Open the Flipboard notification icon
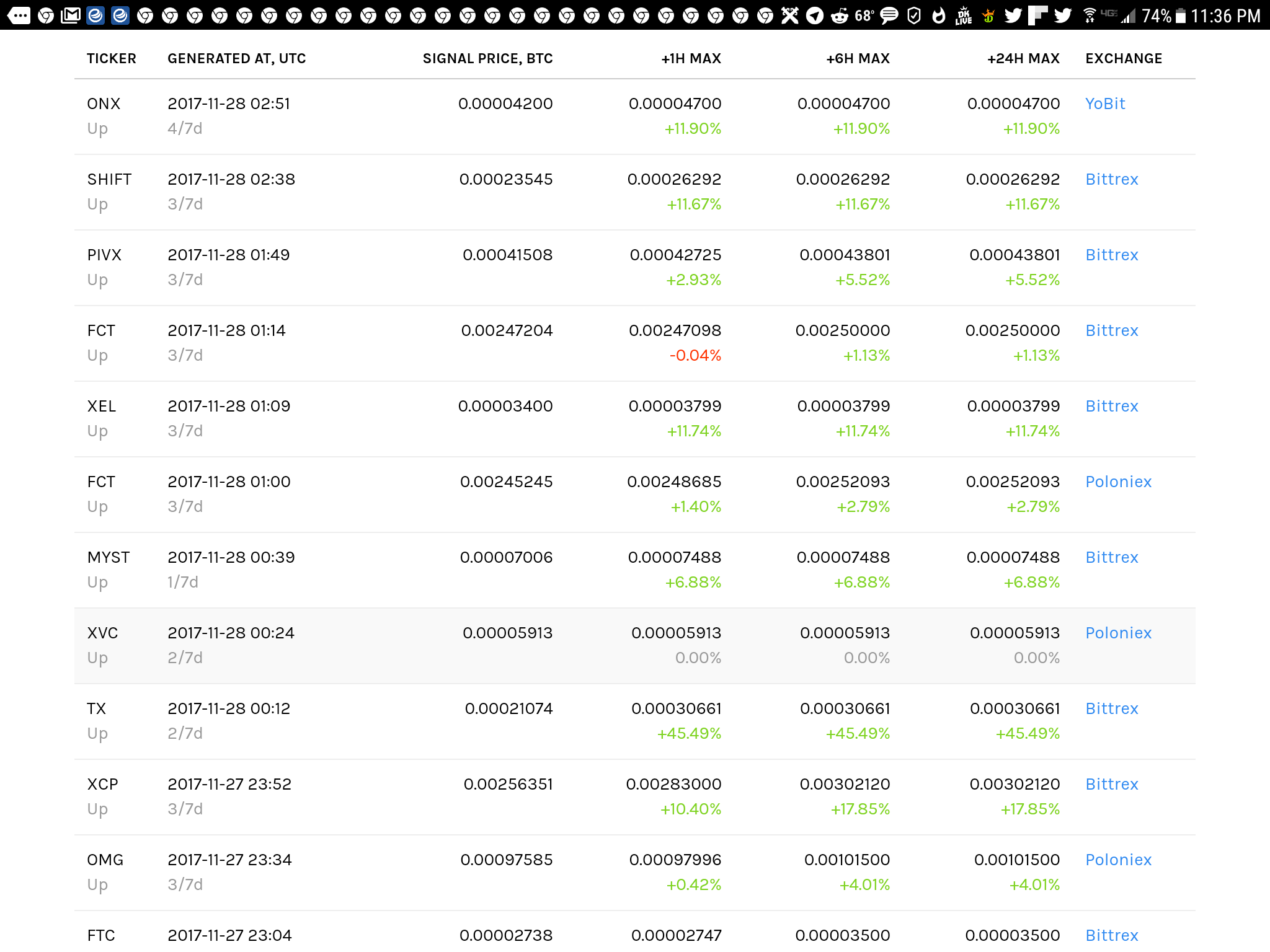The width and height of the screenshot is (1270, 952). [x=1037, y=15]
